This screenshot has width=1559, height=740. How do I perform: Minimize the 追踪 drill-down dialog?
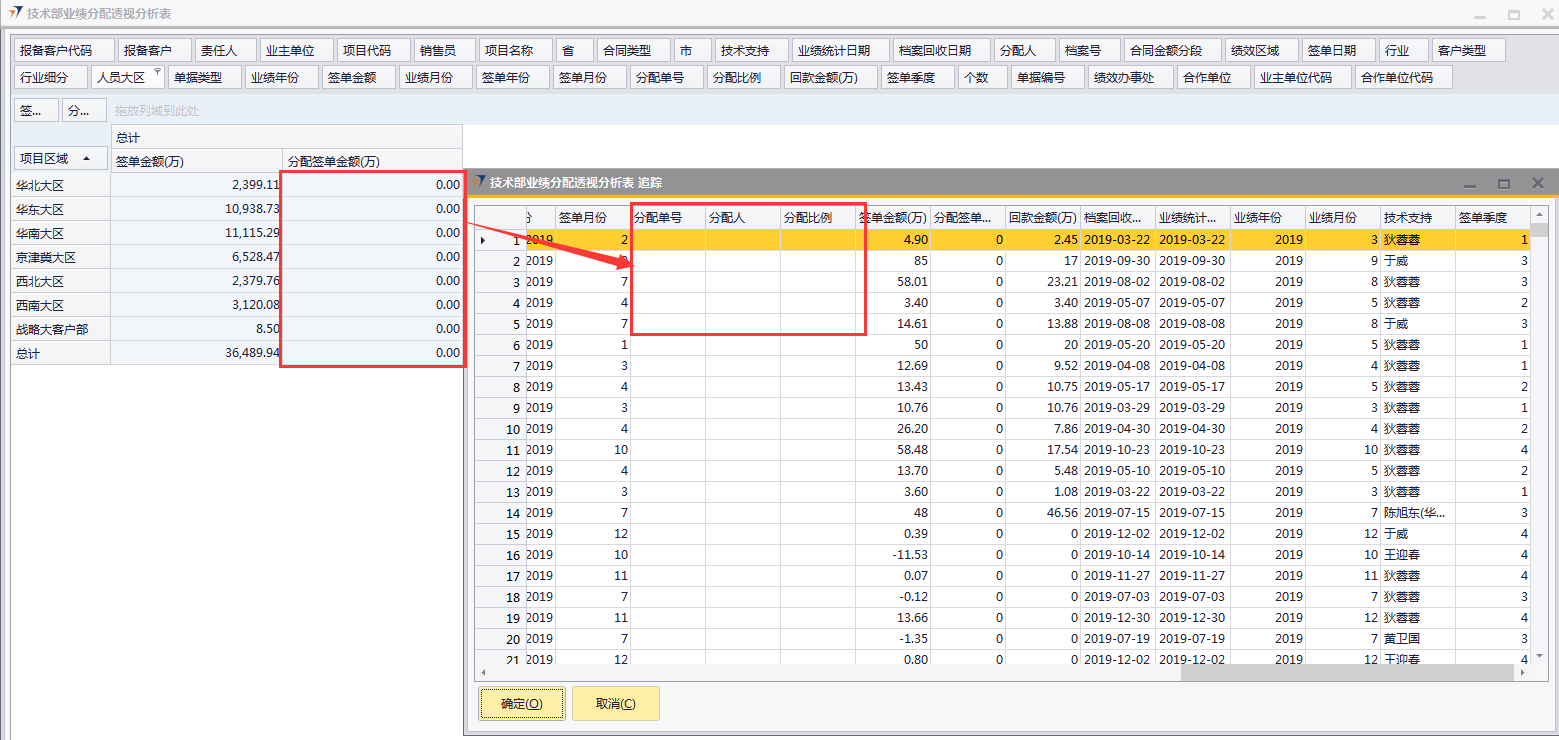1469,184
